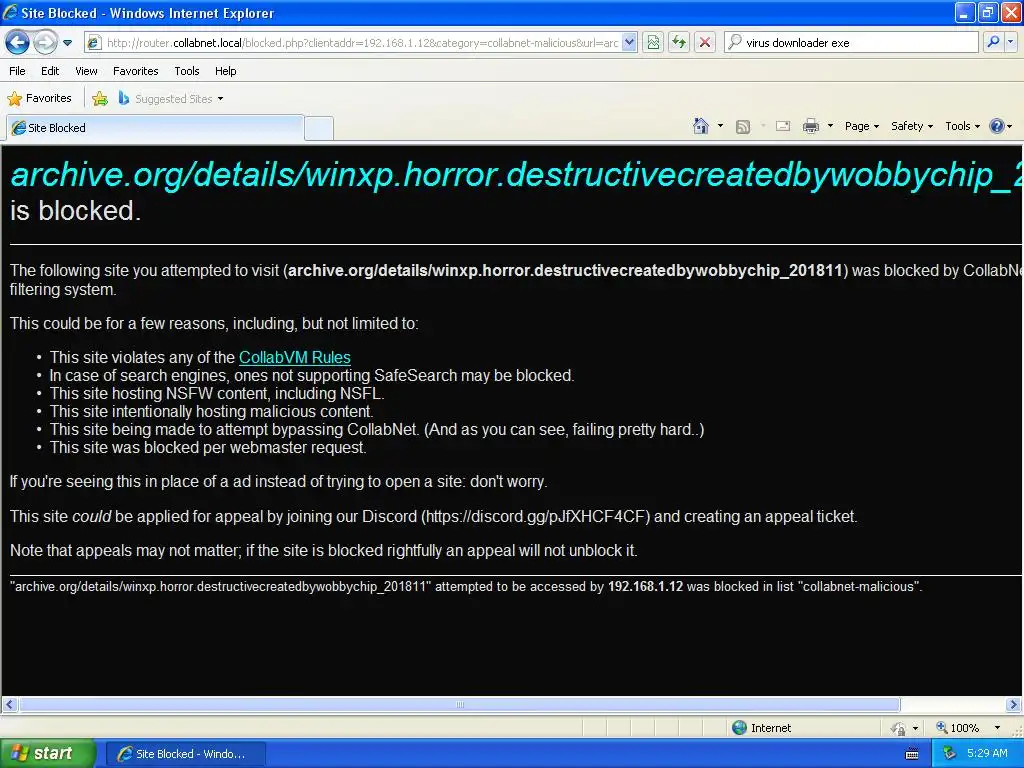Print the page with the printer icon
The height and width of the screenshot is (768, 1024).
(810, 126)
